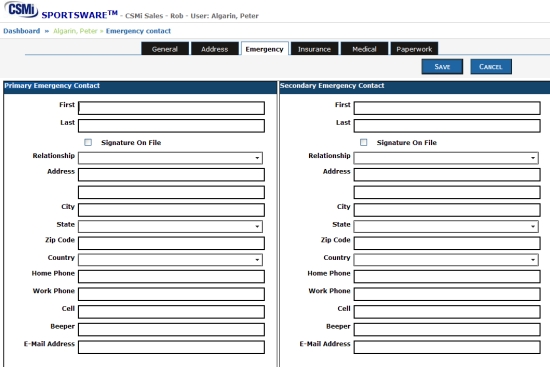The image size is (550, 367).
Task: Focus Primary contact First name field
Action: click(x=171, y=108)
